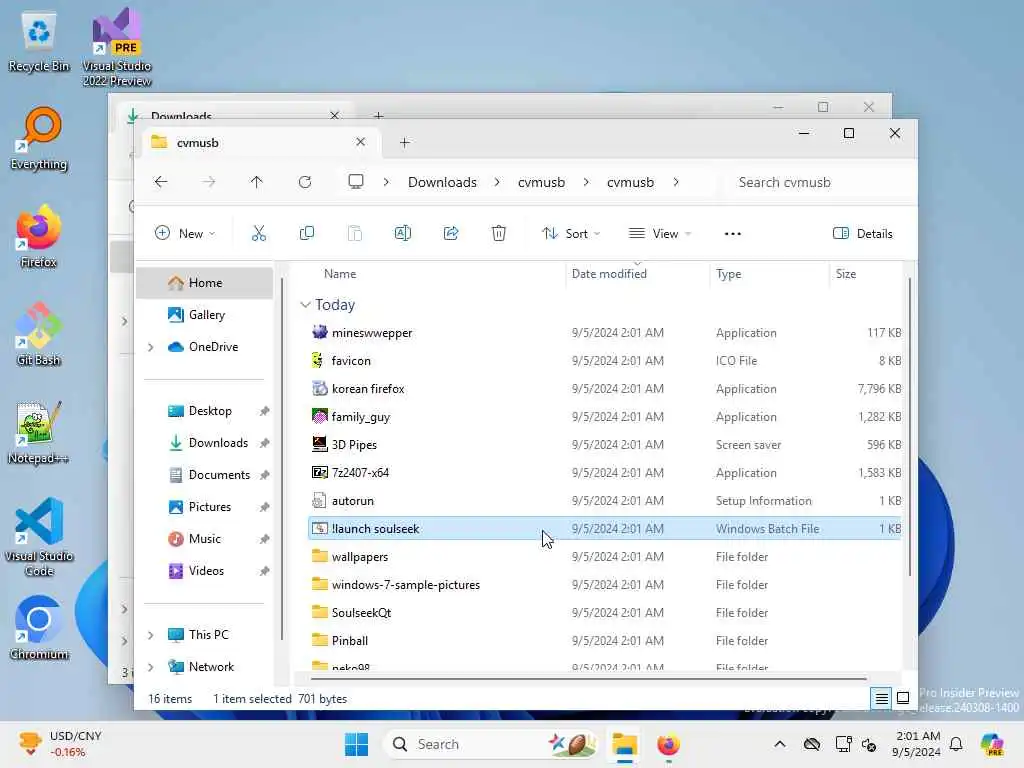Image resolution: width=1024 pixels, height=768 pixels.
Task: Select the Pinball folder
Action: [x=604, y=641]
